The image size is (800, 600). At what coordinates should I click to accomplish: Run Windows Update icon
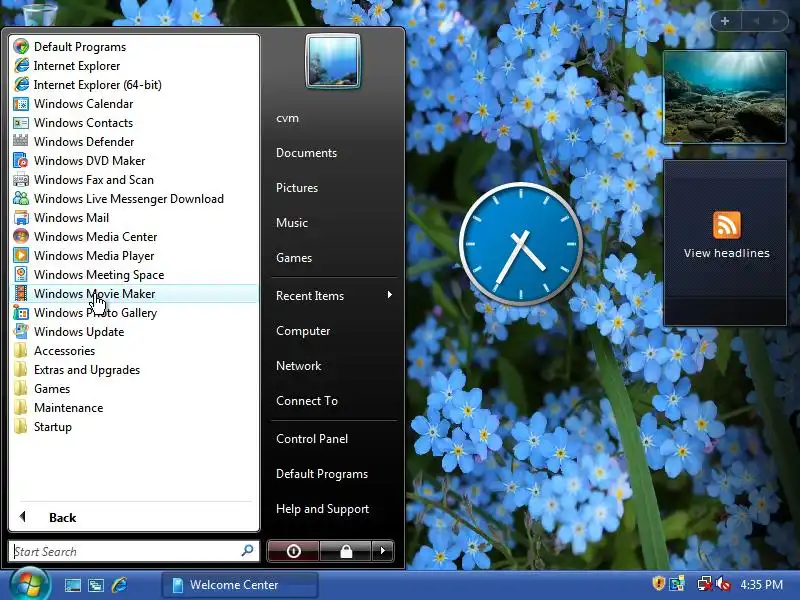(21, 331)
